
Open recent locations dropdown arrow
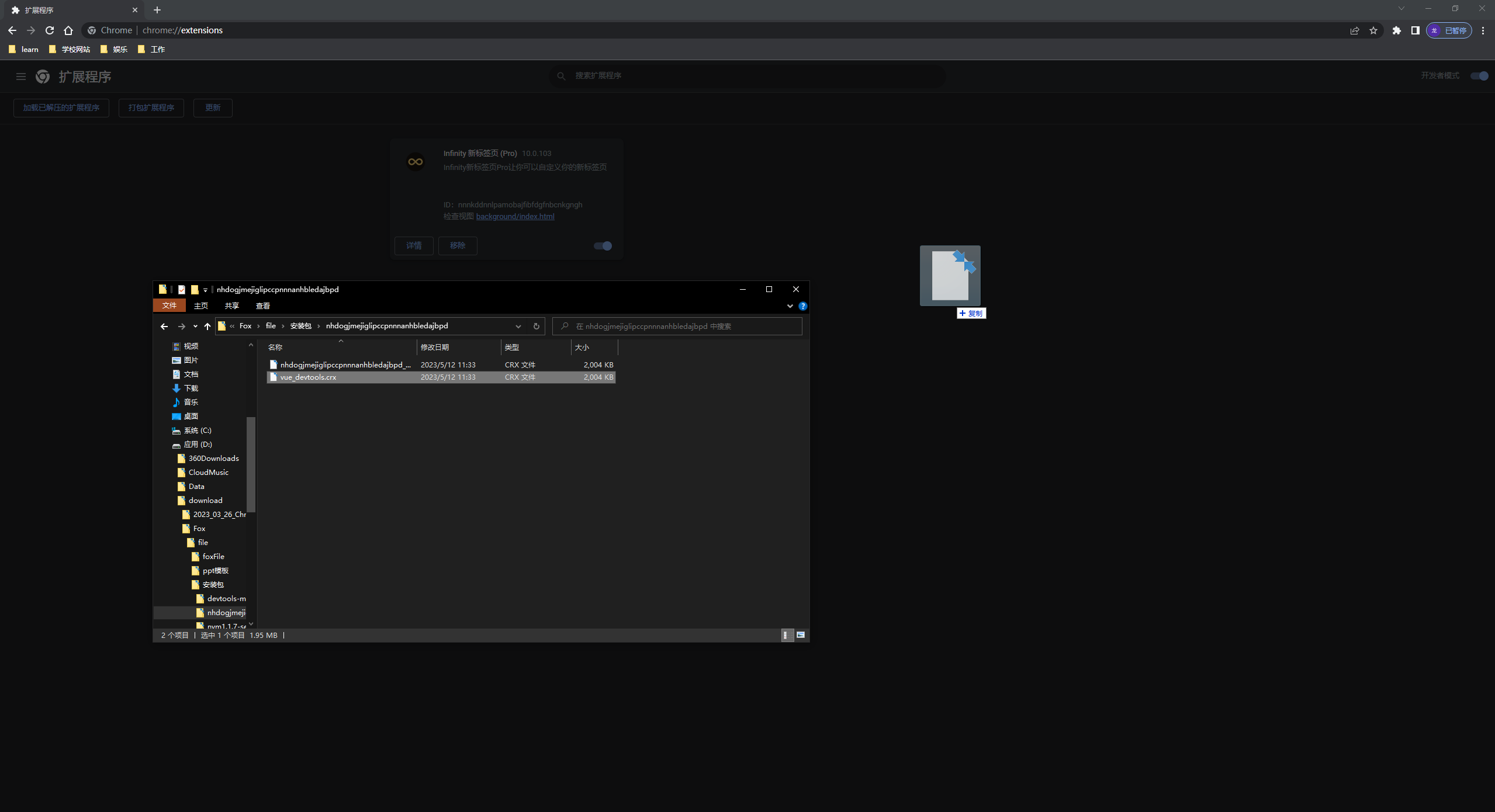[x=195, y=327]
